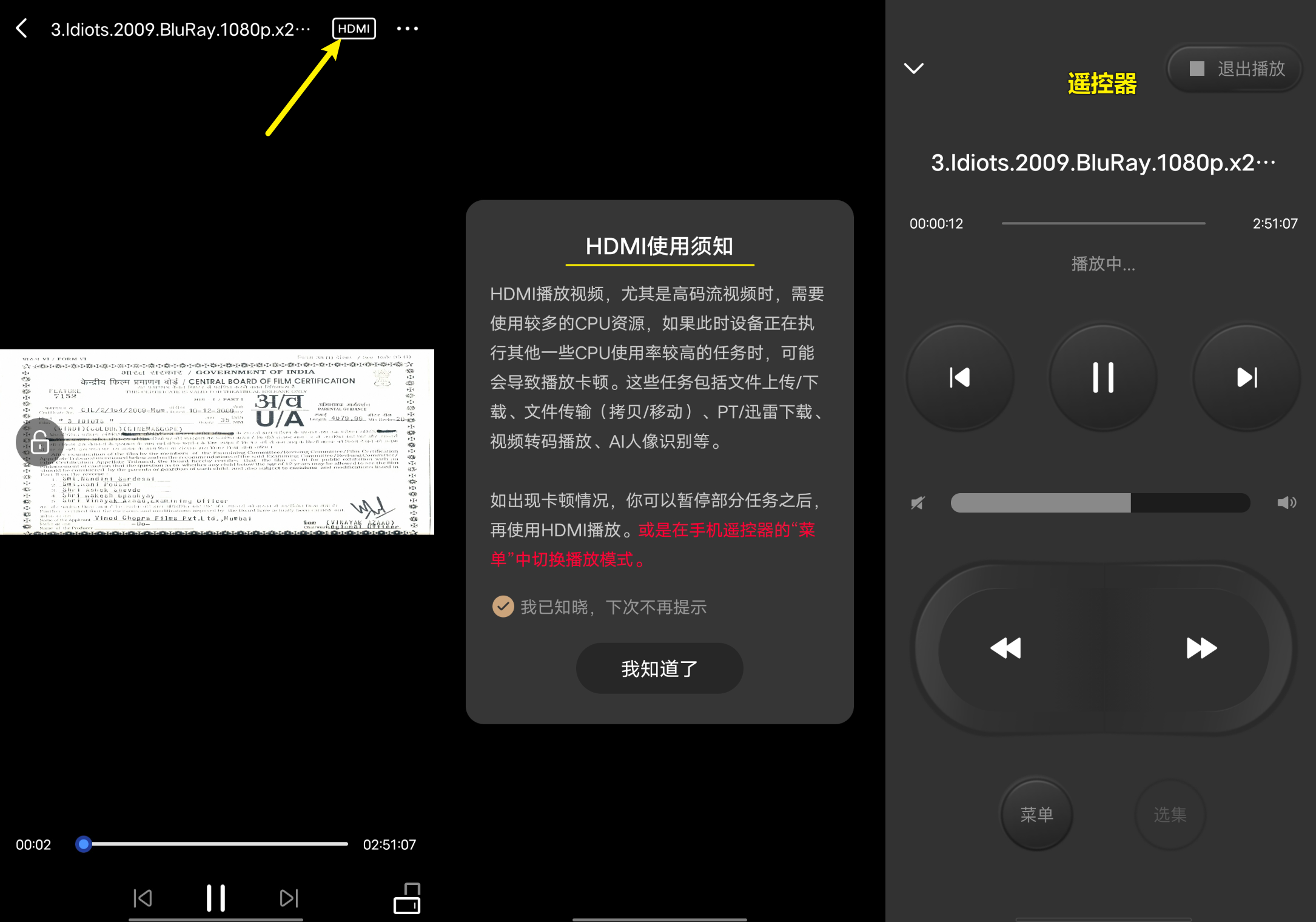Tap the cast-to-screen icon at bottom
The width and height of the screenshot is (1316, 922).
pos(407,898)
